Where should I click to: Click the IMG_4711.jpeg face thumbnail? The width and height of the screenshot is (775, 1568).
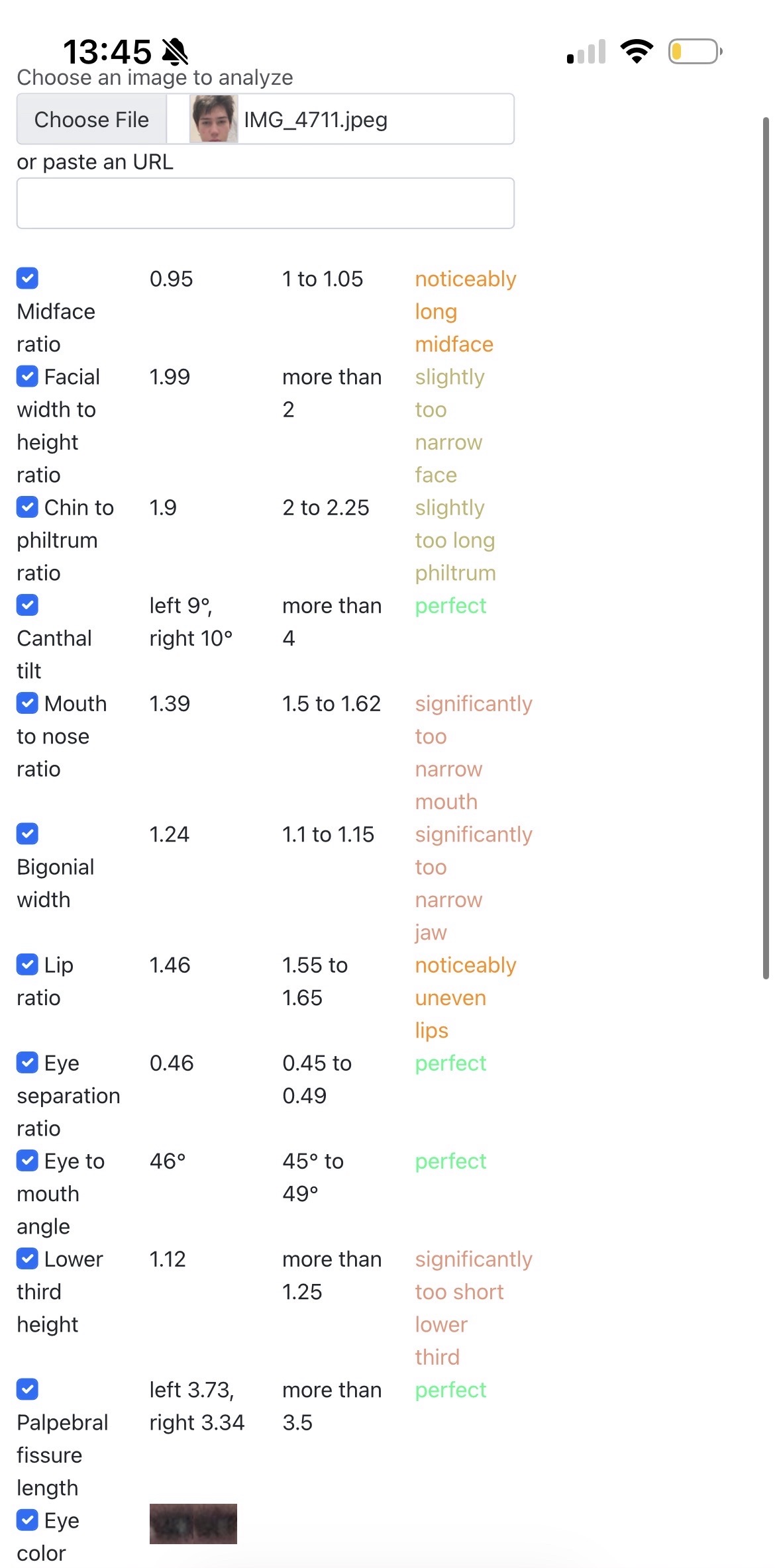(213, 119)
